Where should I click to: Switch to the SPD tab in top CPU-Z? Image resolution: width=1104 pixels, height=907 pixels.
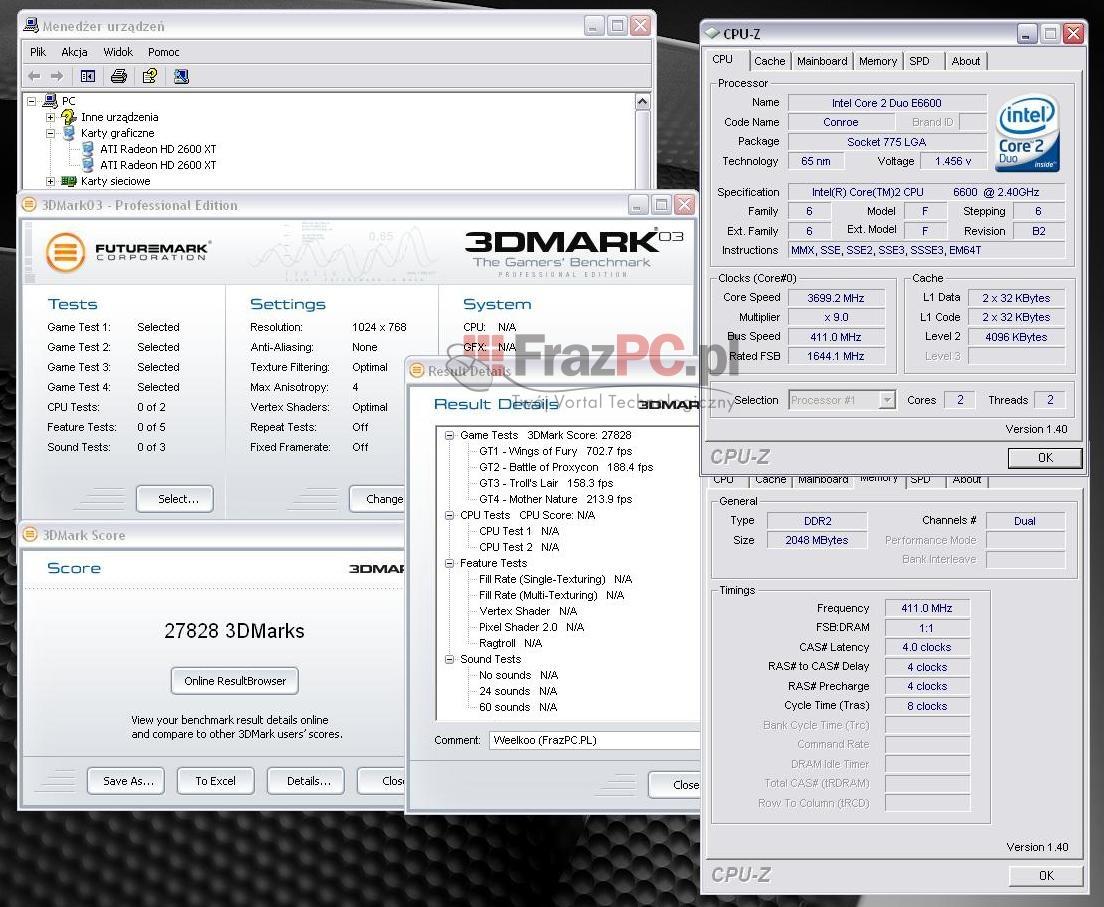[920, 61]
